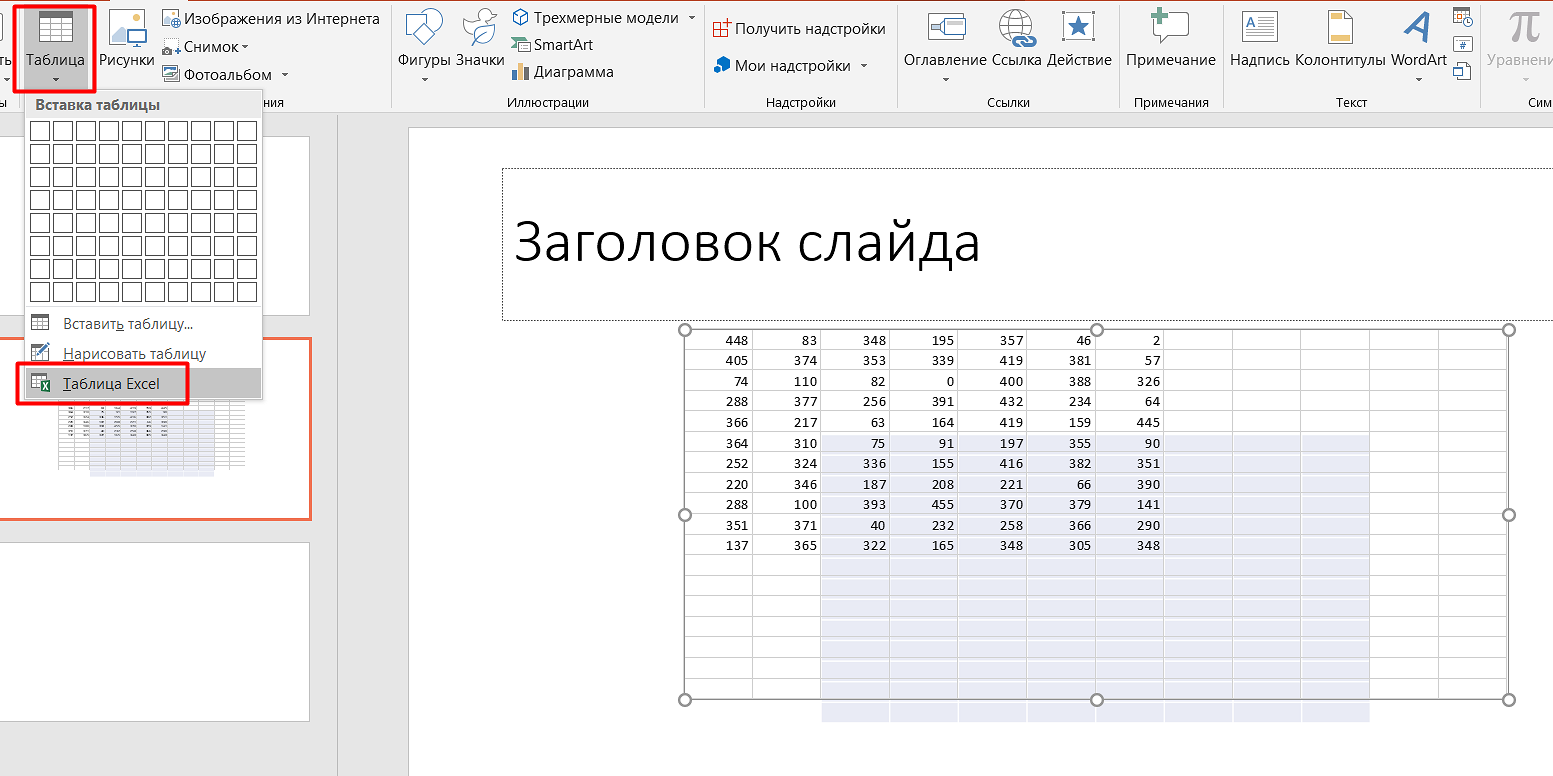Expand the Трехмерные модели dropdown arrow
This screenshot has width=1553, height=776.
click(692, 18)
